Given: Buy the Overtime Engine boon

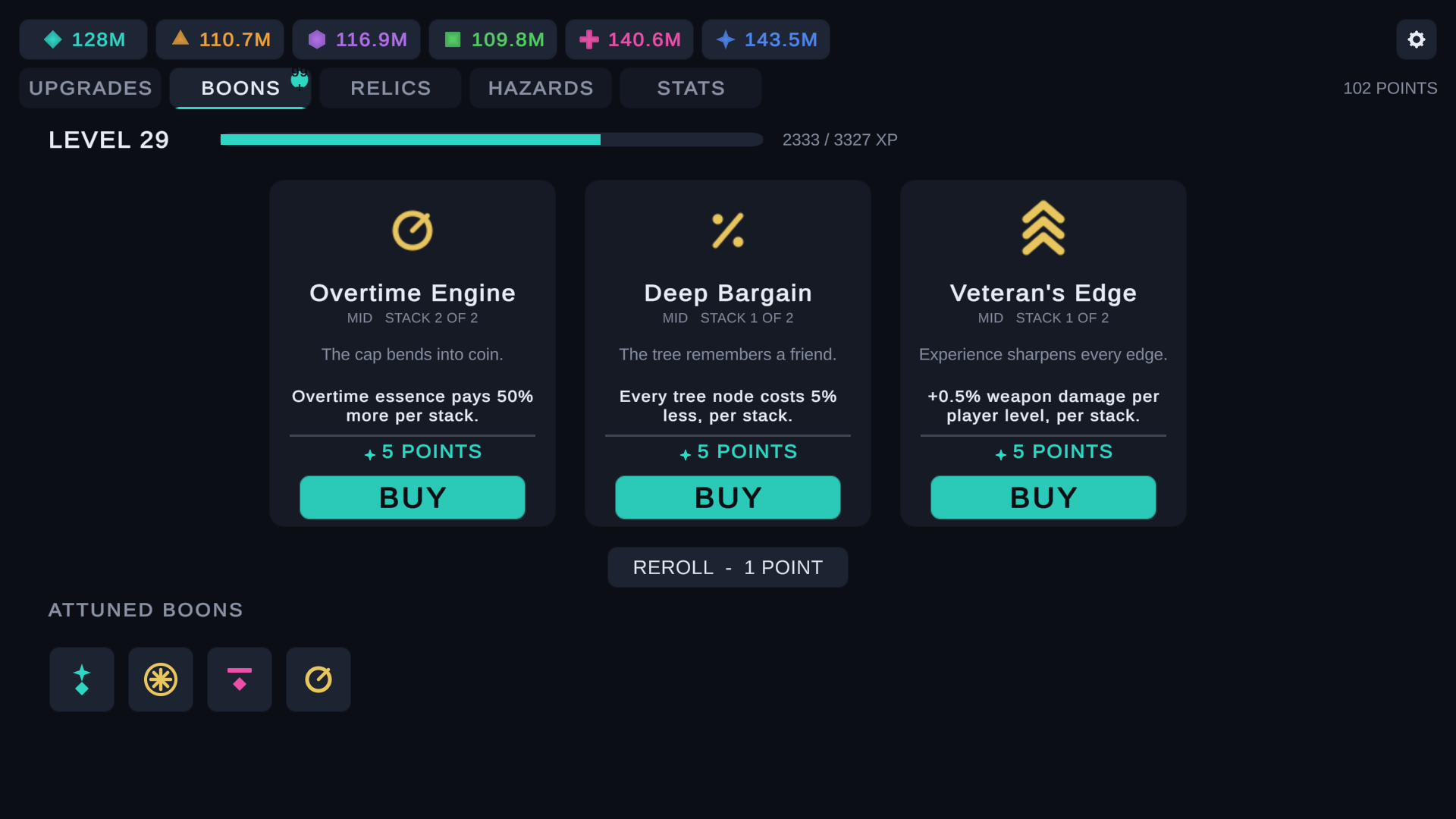Looking at the screenshot, I should click(413, 497).
